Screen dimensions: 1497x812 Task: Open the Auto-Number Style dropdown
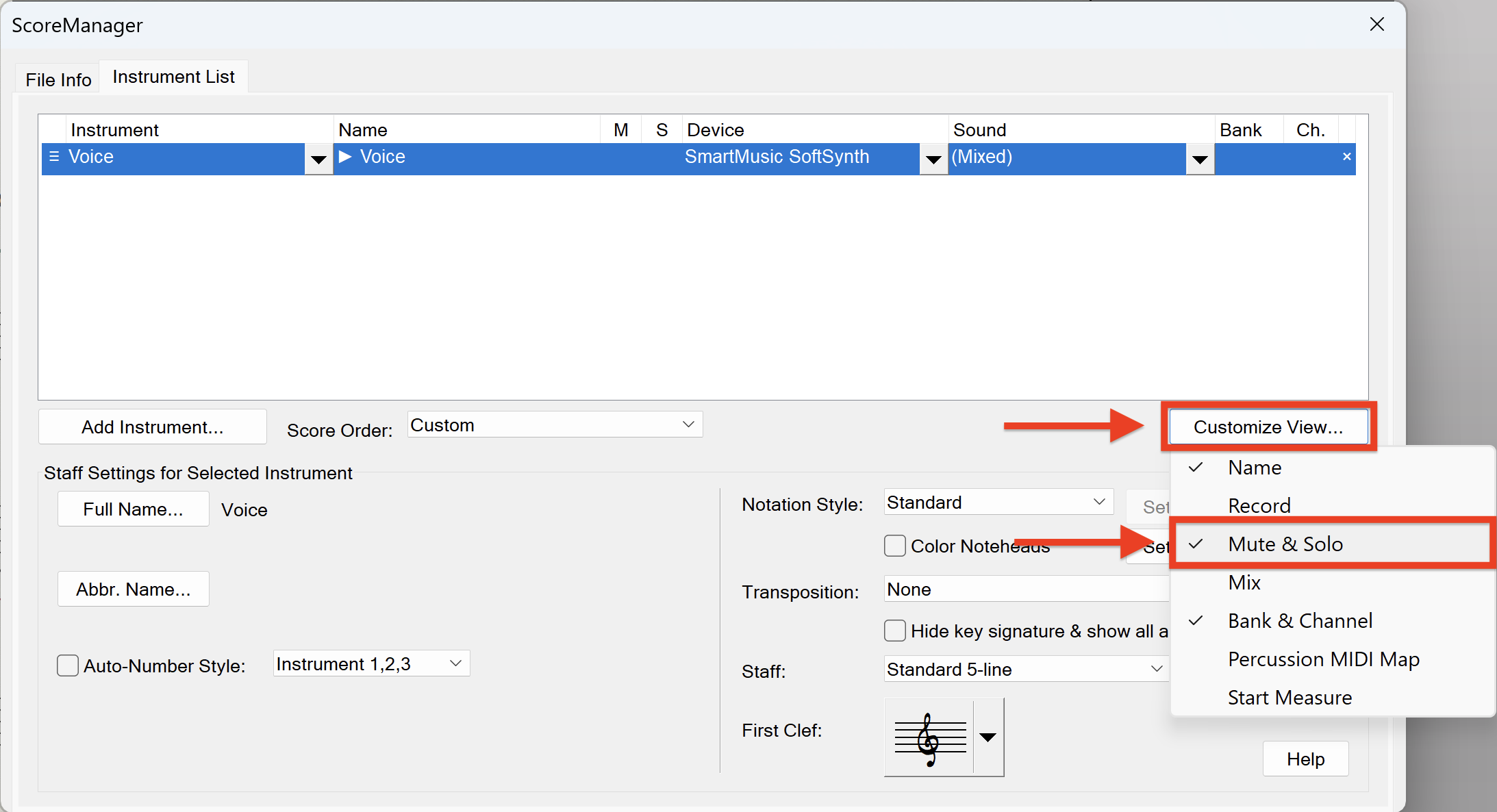[371, 663]
